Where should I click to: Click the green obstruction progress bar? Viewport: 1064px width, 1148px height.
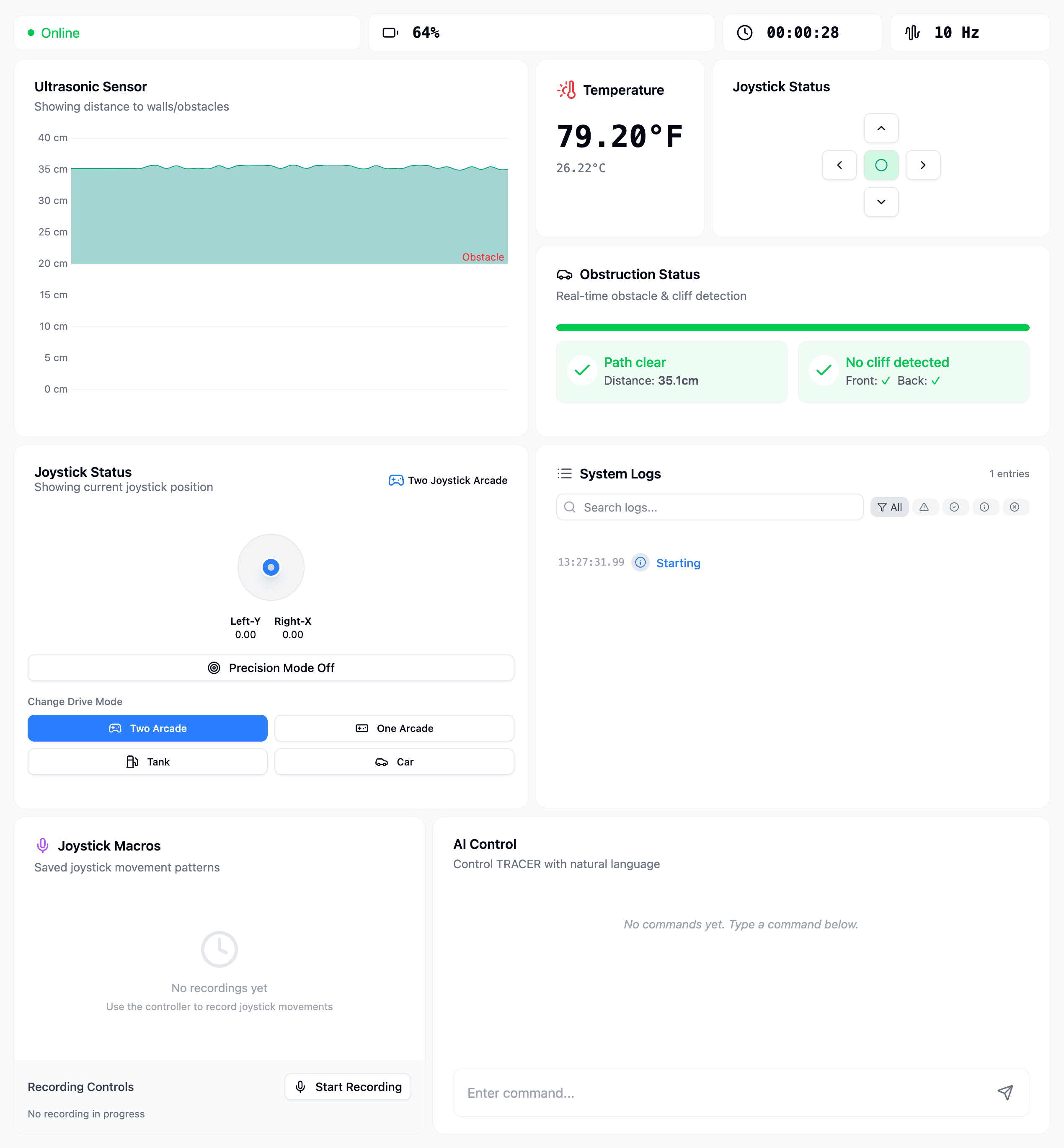pyautogui.click(x=792, y=328)
